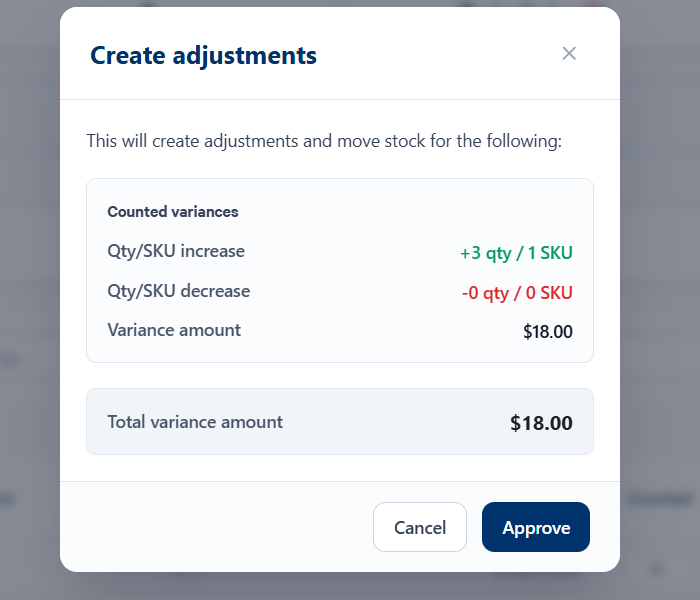Select the bold $18.00 total value
This screenshot has height=600, width=700.
541,423
